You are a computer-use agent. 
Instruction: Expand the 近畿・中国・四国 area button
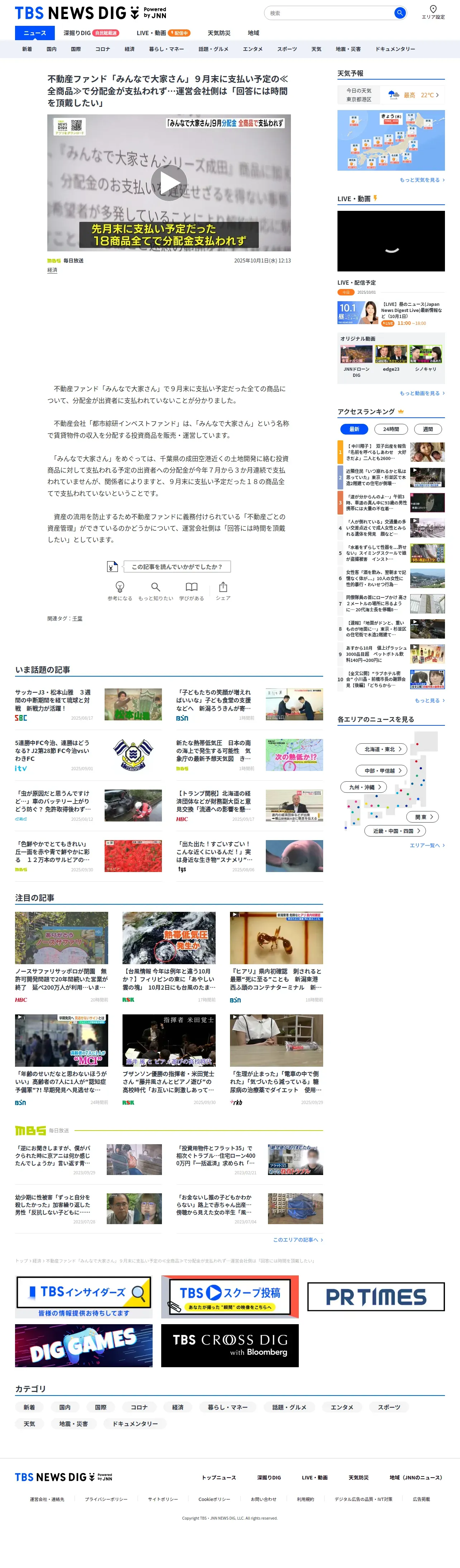(396, 831)
